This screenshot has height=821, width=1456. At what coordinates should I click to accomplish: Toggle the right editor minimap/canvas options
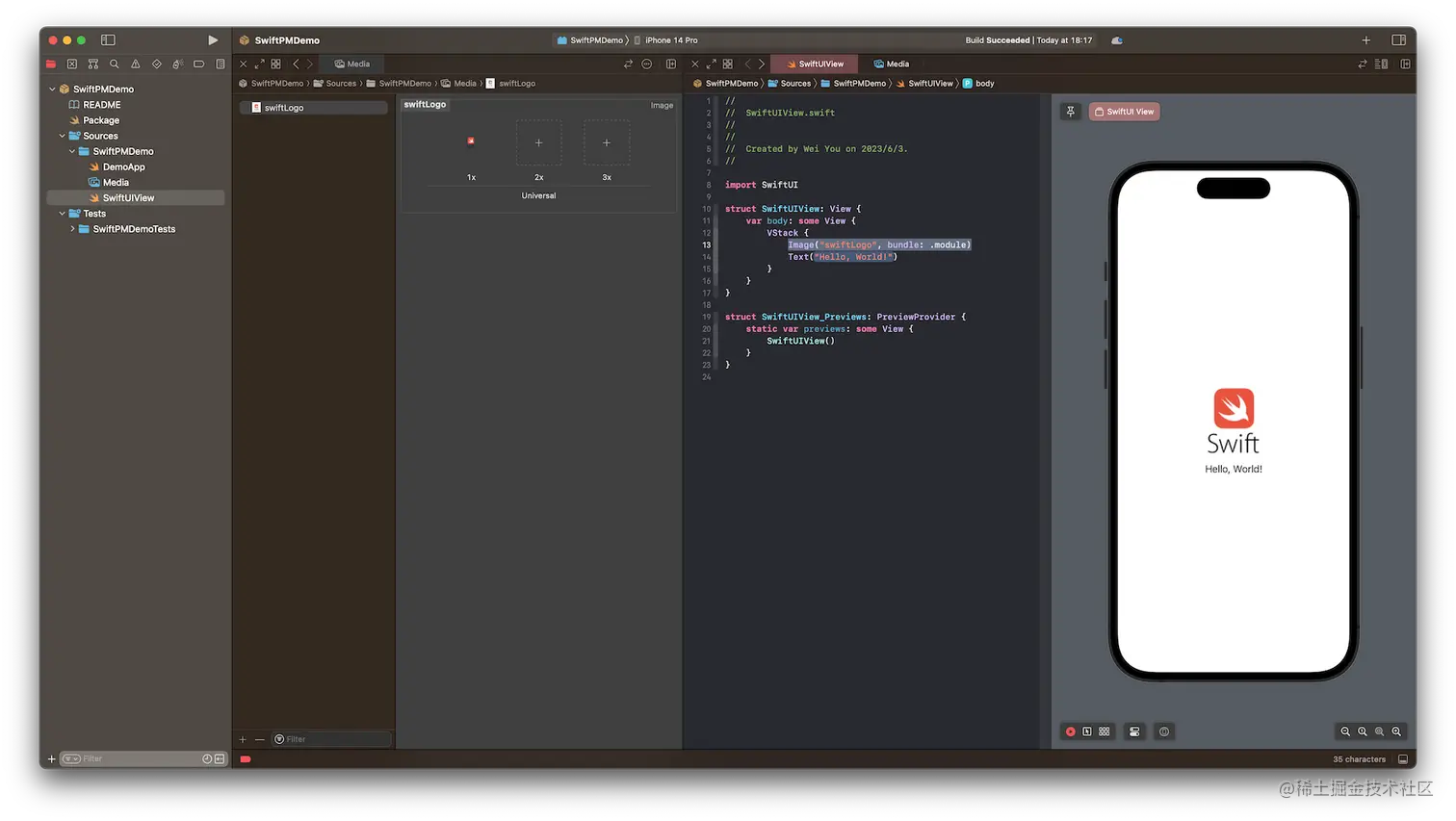tap(1381, 64)
